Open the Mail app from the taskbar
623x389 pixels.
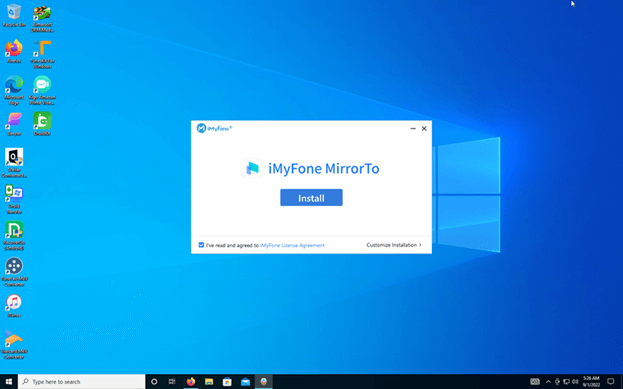[x=246, y=381]
